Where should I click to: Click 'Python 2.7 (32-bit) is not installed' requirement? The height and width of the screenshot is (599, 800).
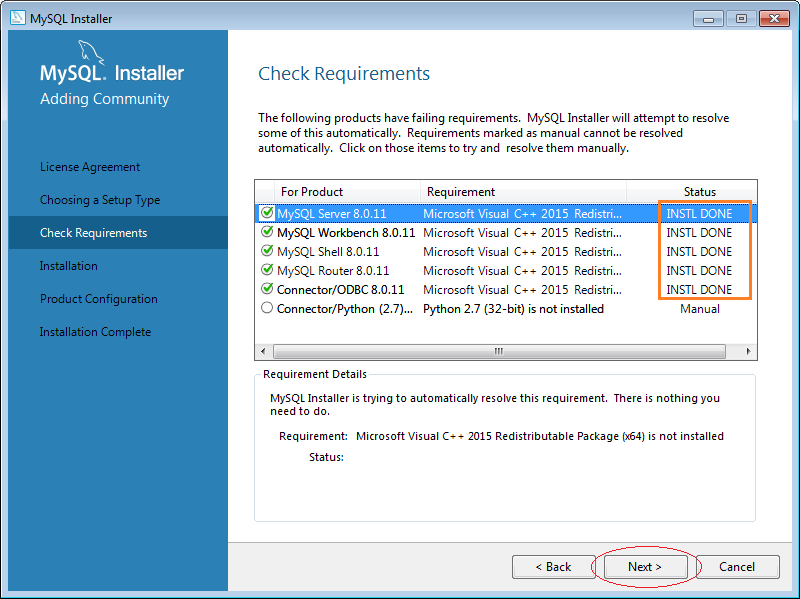513,309
